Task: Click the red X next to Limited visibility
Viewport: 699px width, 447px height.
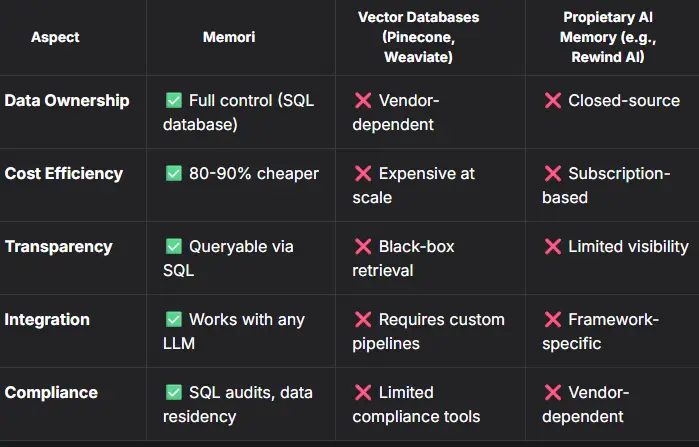Action: point(552,246)
